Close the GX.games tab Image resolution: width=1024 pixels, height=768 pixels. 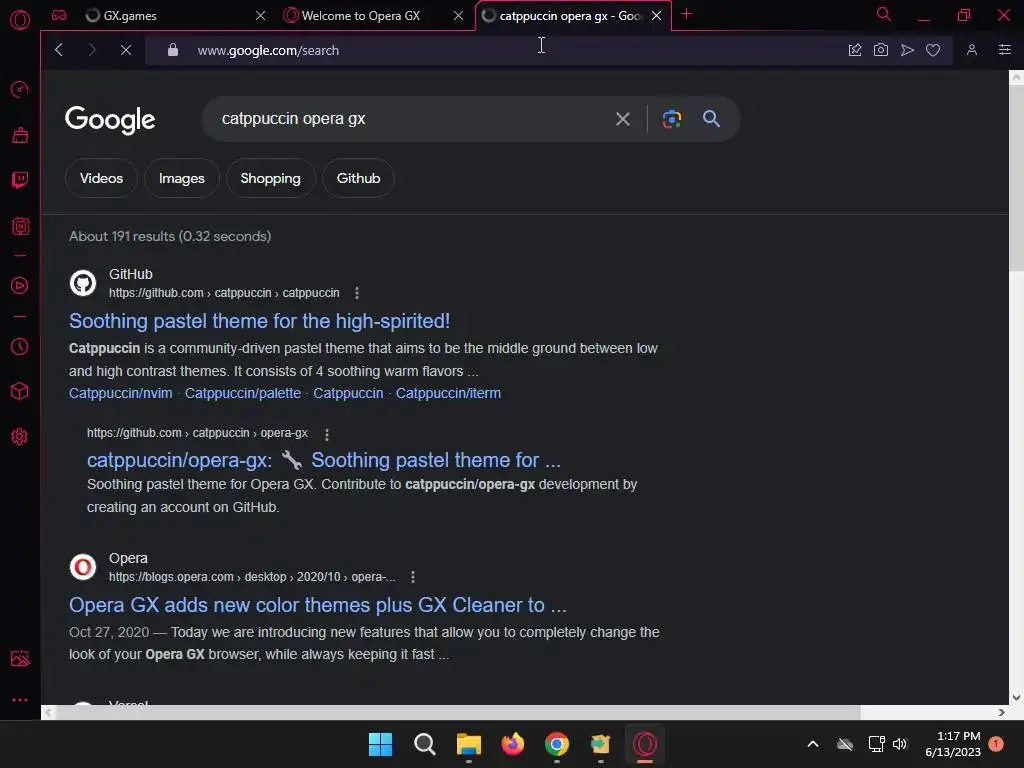261,15
